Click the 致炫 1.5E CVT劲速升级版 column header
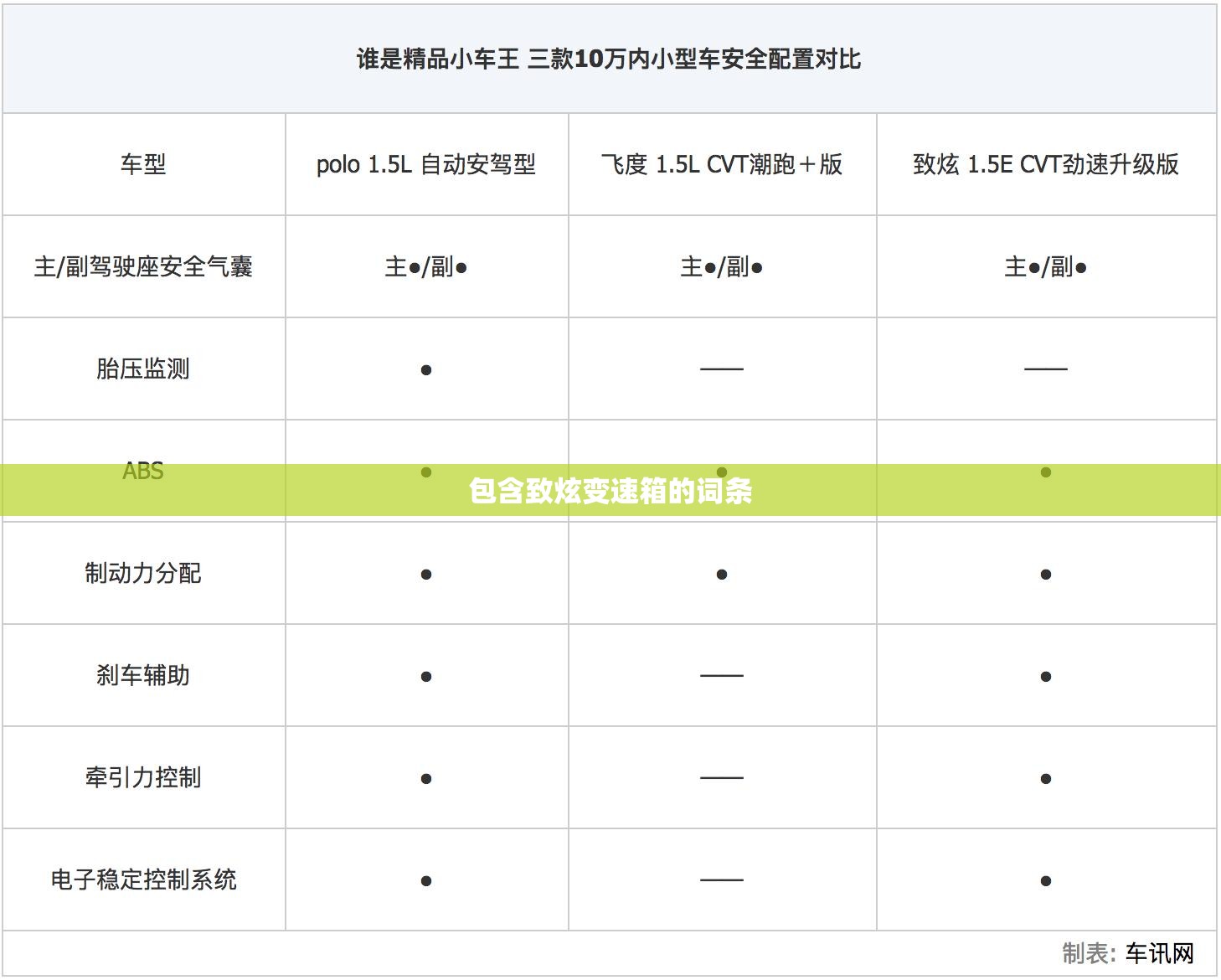The width and height of the screenshot is (1221, 980). click(x=1046, y=164)
